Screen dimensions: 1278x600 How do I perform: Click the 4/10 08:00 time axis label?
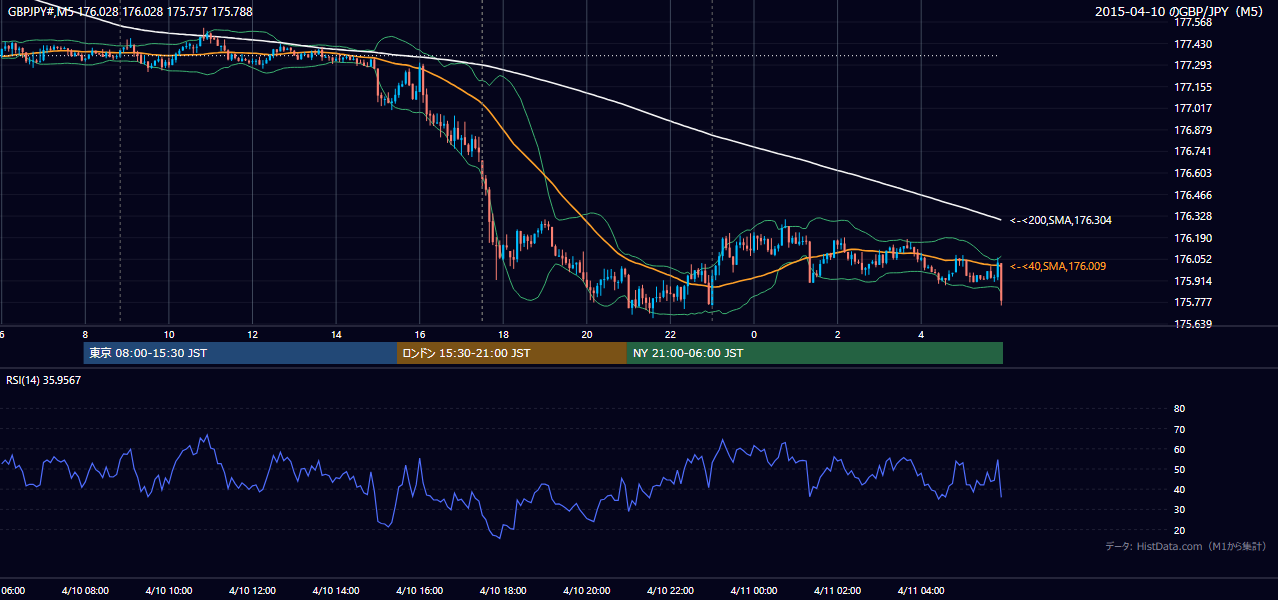point(85,591)
